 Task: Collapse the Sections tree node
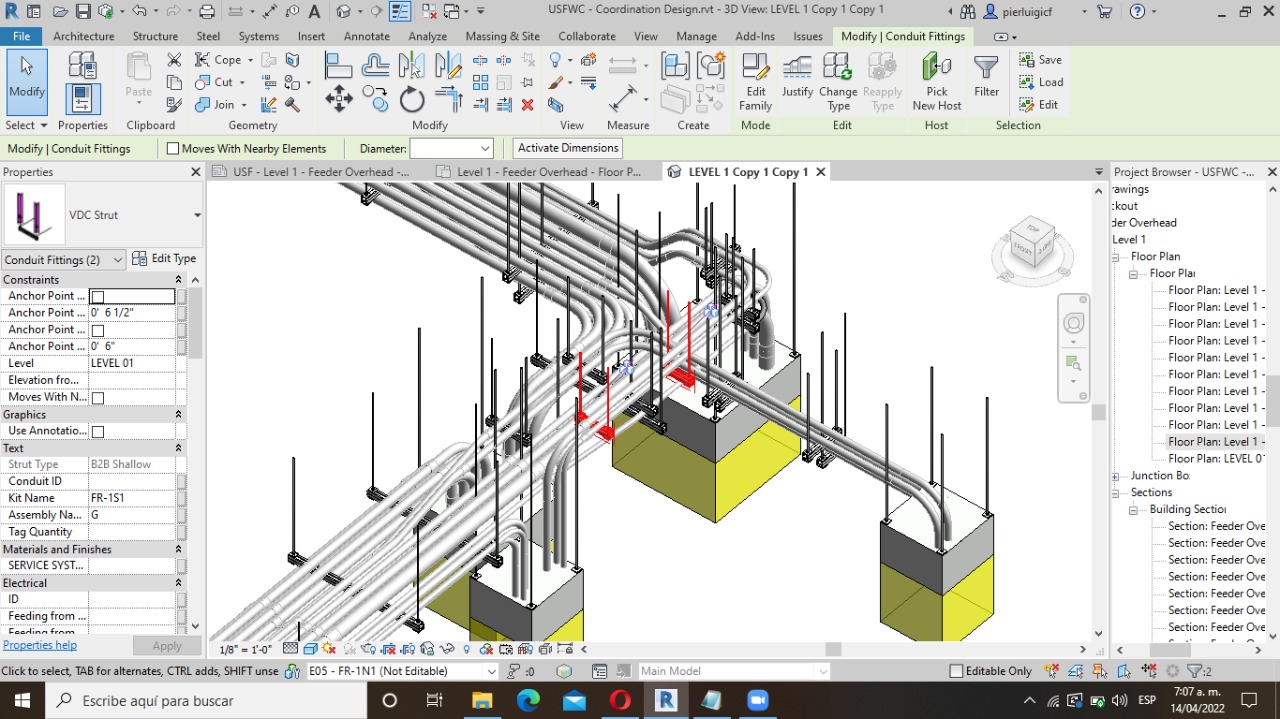point(1116,493)
